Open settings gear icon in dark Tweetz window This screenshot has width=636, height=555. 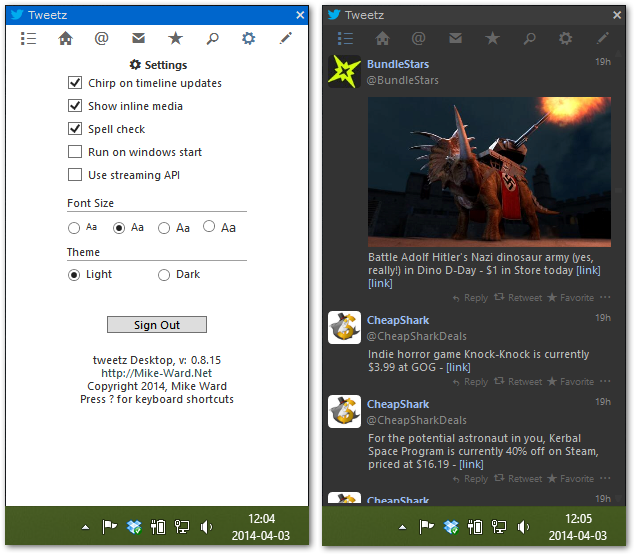(x=566, y=39)
